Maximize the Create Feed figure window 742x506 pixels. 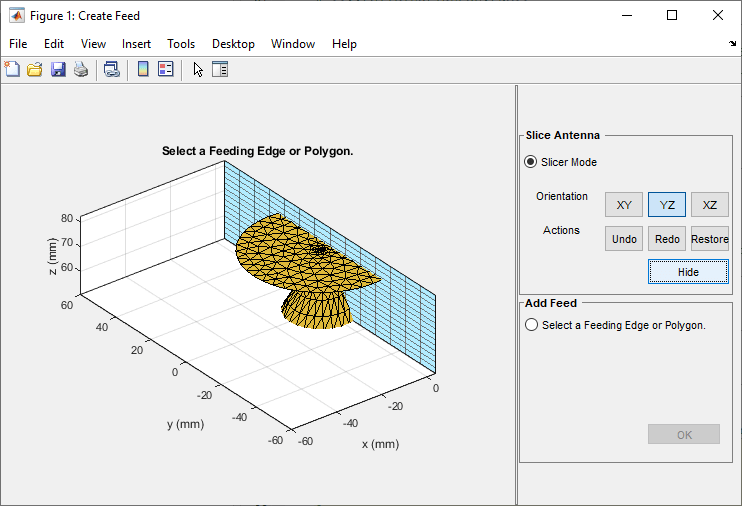click(x=672, y=15)
